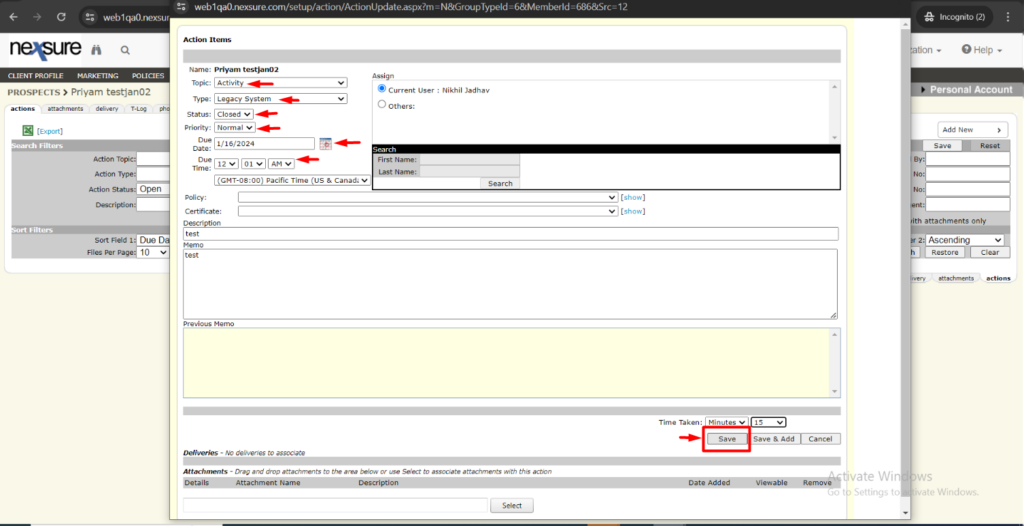Image resolution: width=1024 pixels, height=526 pixels.
Task: Open Time Taken units dropdown showing Minutes
Action: [726, 423]
